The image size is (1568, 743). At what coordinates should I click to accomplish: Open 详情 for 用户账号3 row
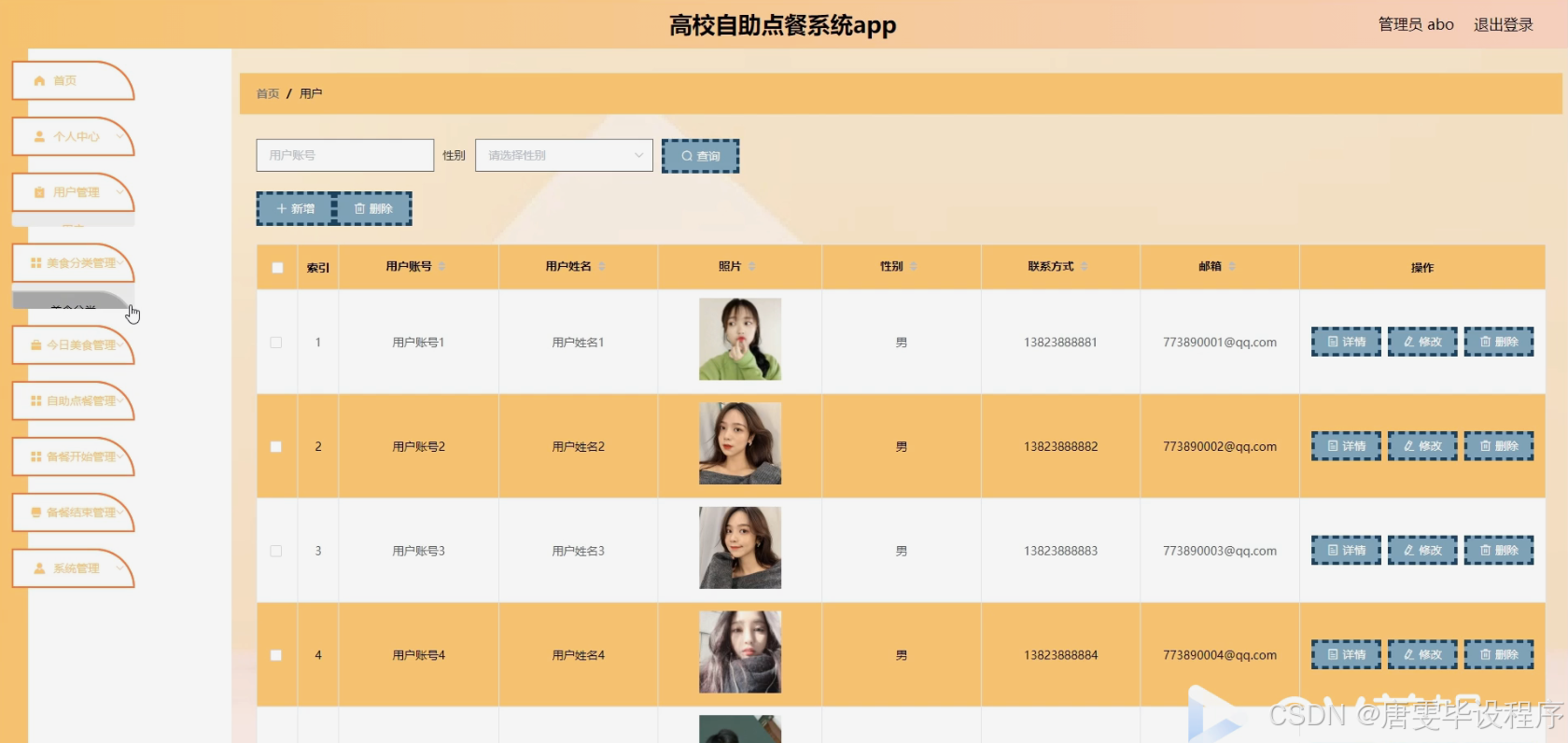coord(1346,551)
